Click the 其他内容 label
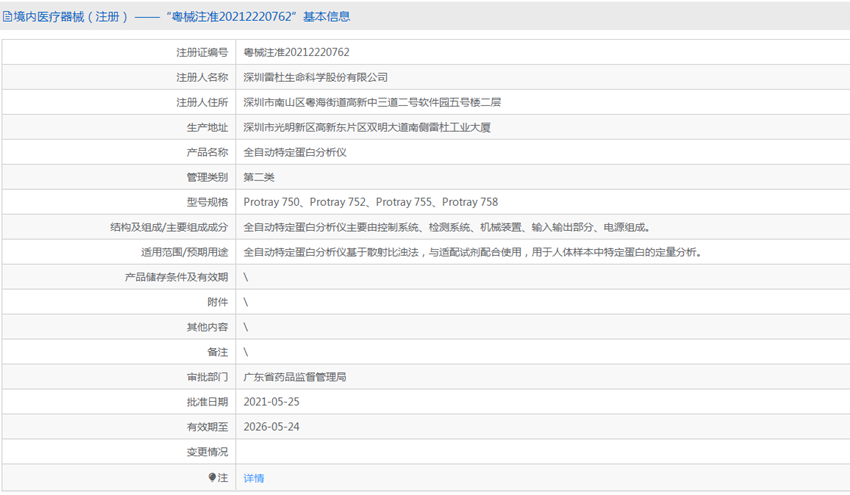 click(x=207, y=326)
